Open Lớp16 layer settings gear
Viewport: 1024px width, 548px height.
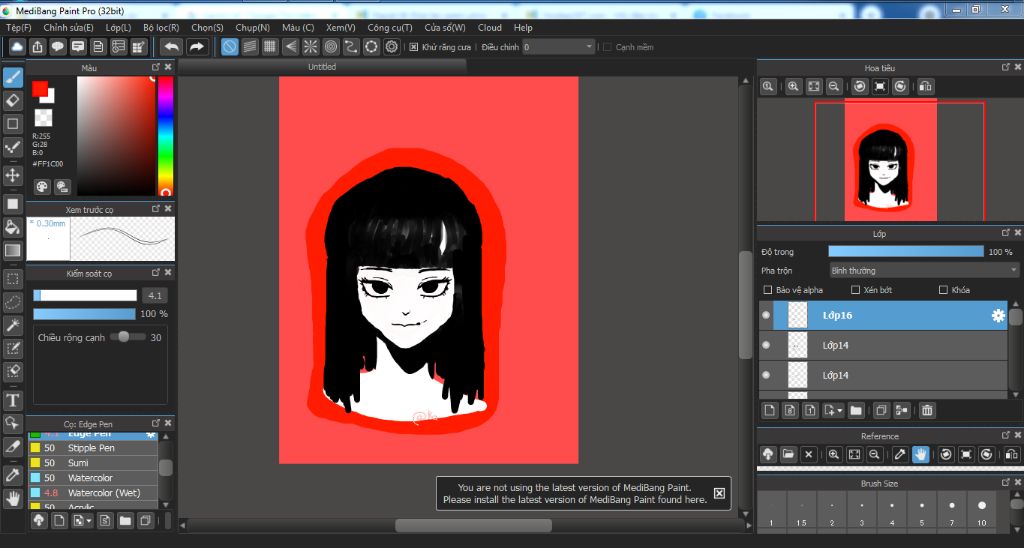998,315
